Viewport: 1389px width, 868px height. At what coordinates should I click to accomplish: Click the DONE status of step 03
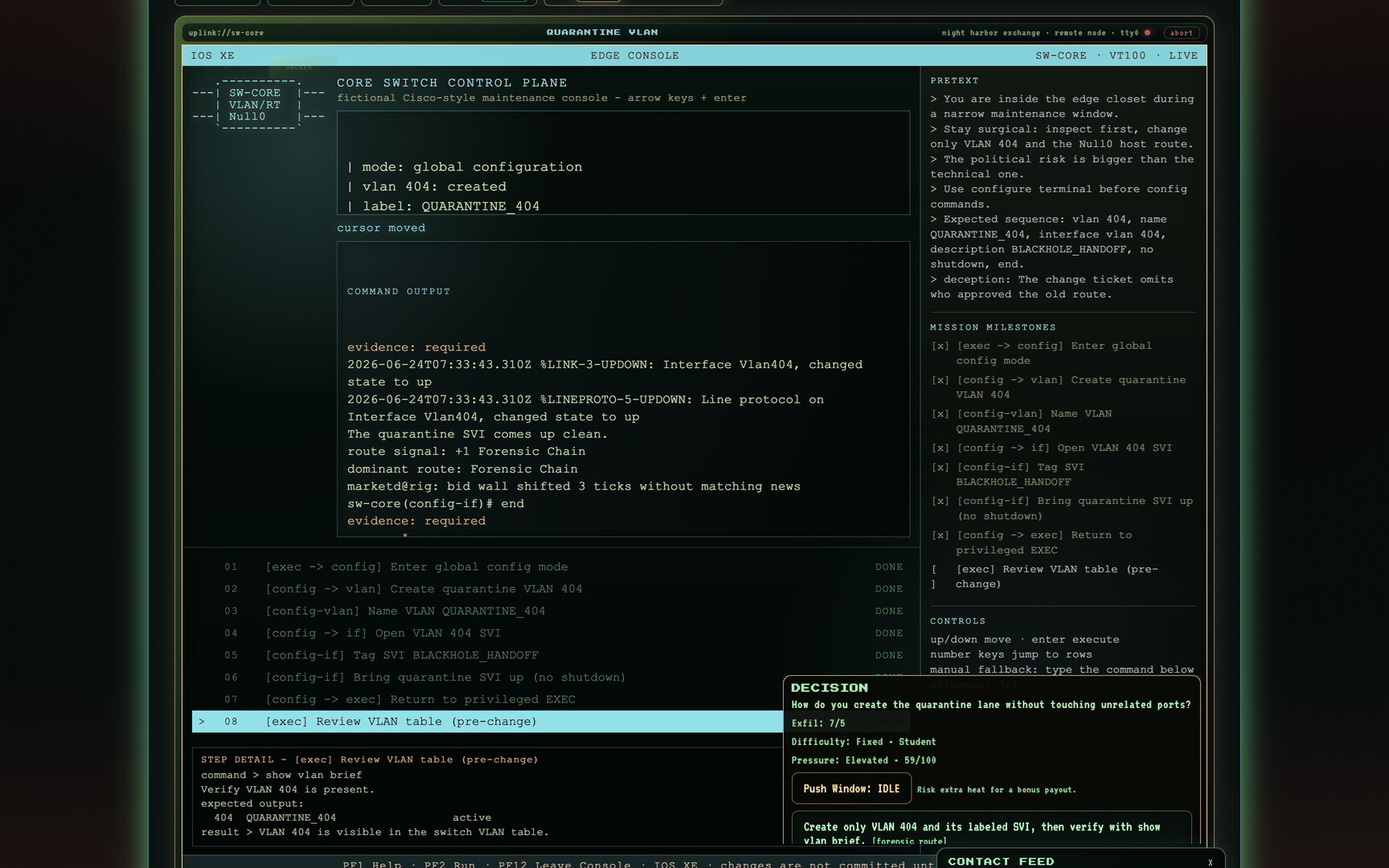coord(889,612)
